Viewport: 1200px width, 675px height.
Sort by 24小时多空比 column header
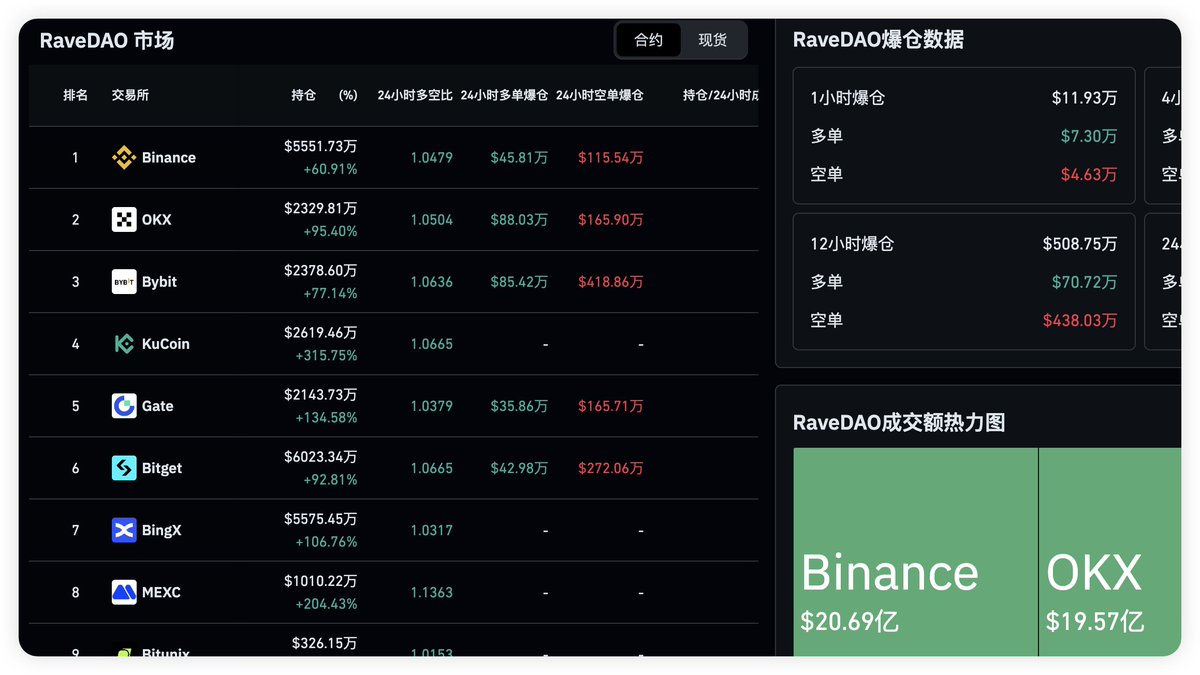click(415, 95)
